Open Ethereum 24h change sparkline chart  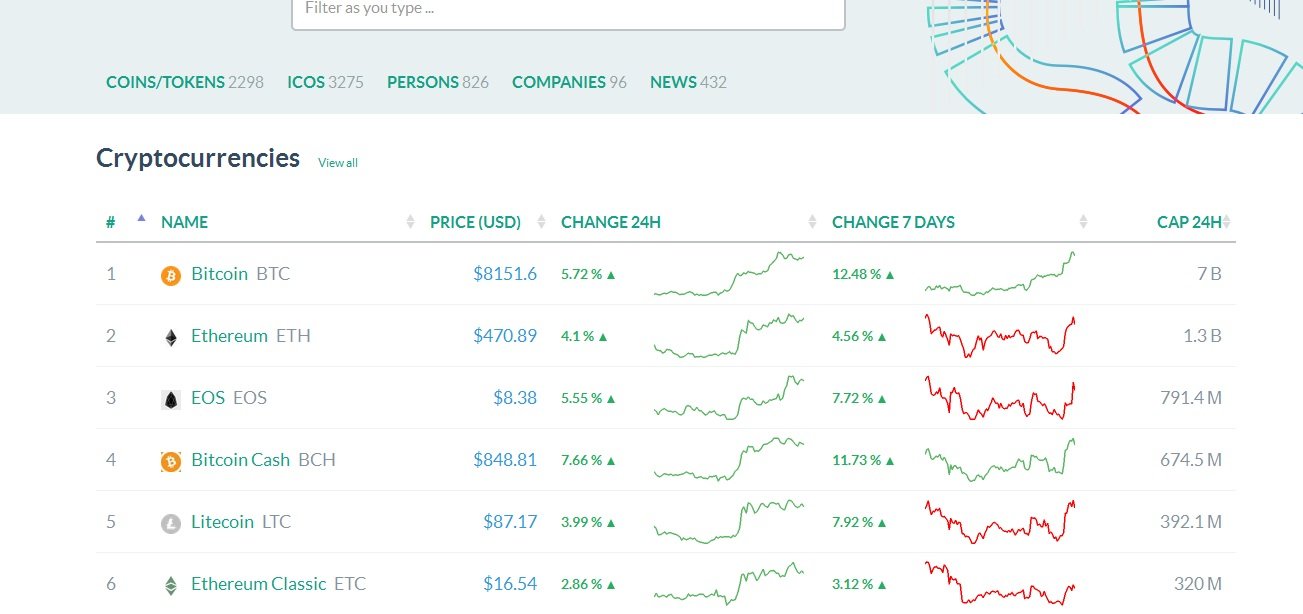click(729, 337)
